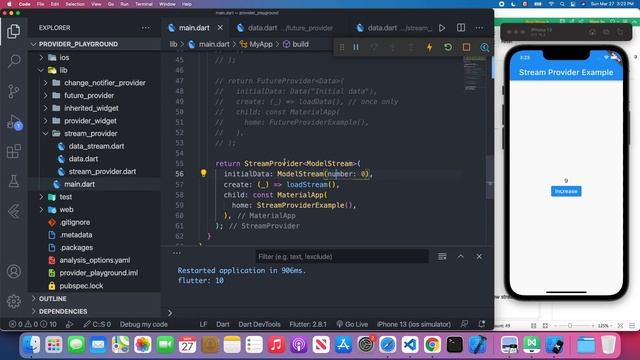This screenshot has height=360, width=640.
Task: Collapse the lib folder
Action: pos(63,70)
